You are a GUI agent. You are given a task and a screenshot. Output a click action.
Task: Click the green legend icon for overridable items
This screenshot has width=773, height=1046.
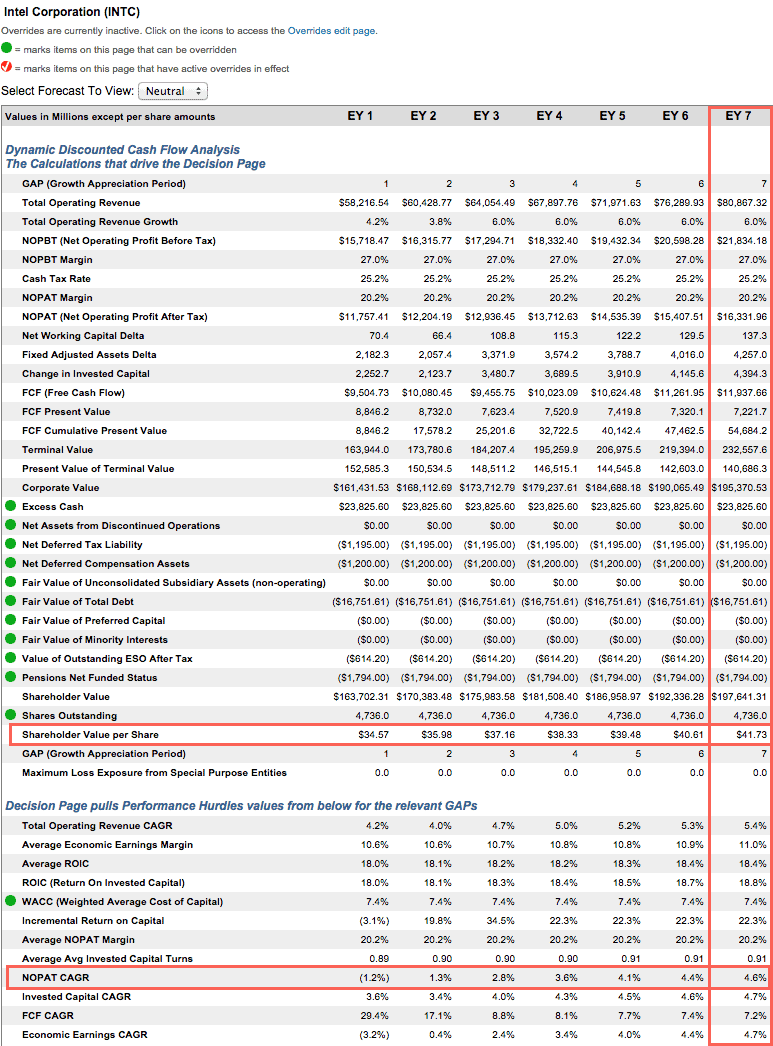tap(7, 48)
